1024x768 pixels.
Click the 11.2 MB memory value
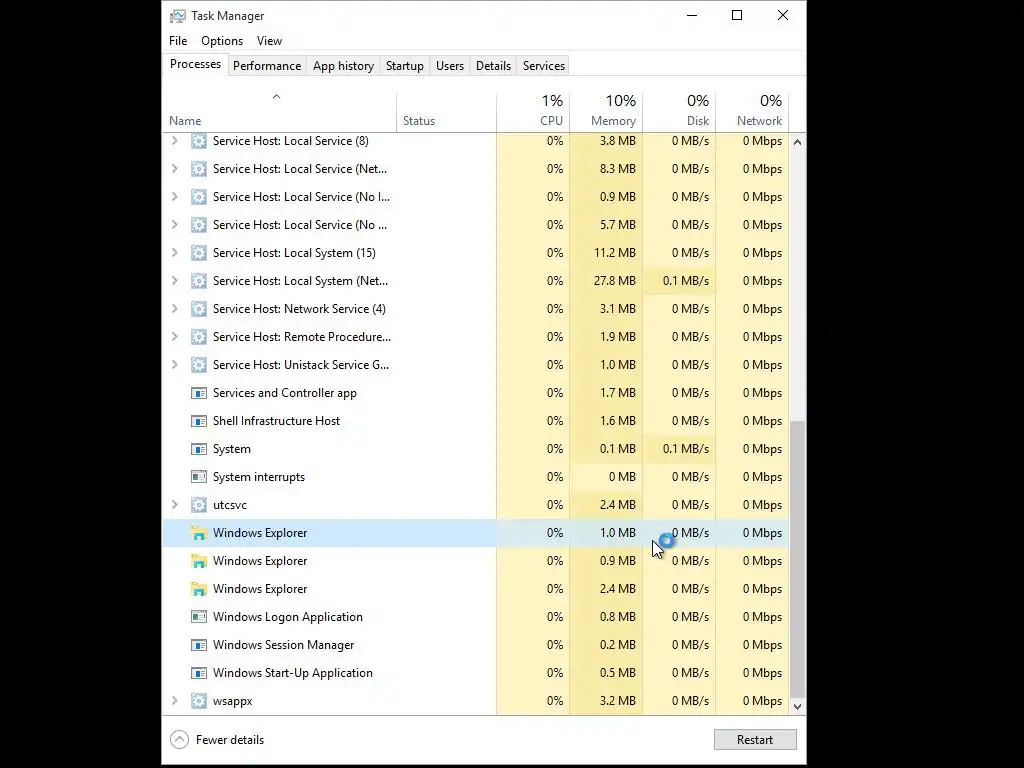coord(615,253)
